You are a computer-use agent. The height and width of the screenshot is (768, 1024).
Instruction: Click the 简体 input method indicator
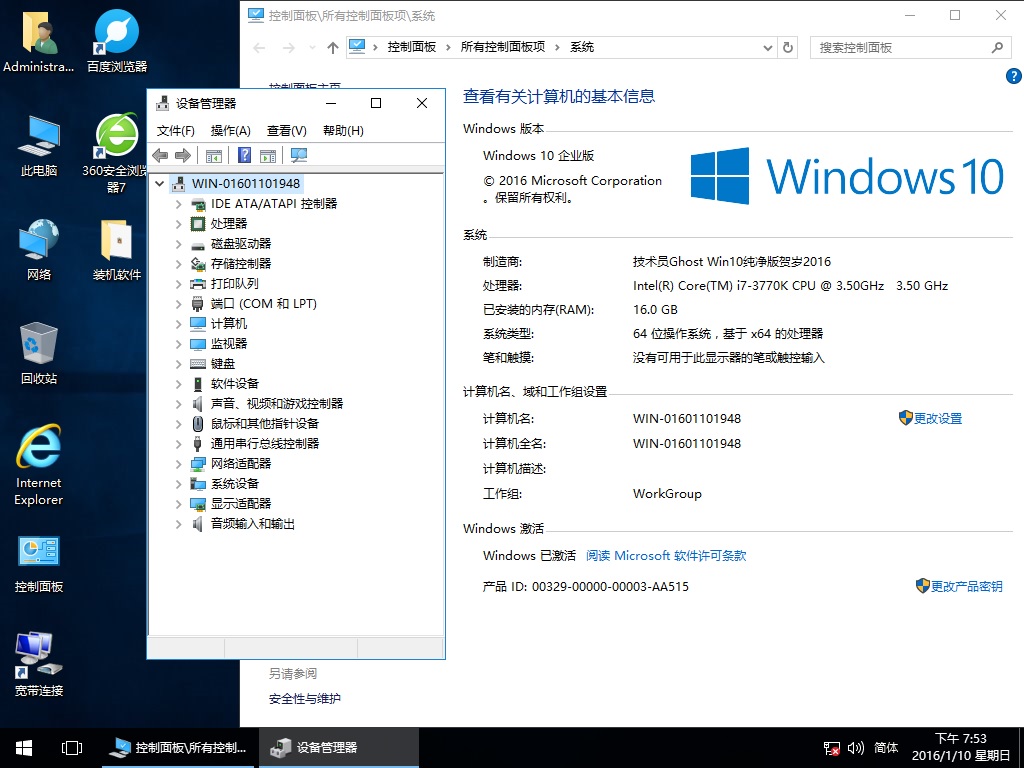(x=886, y=748)
